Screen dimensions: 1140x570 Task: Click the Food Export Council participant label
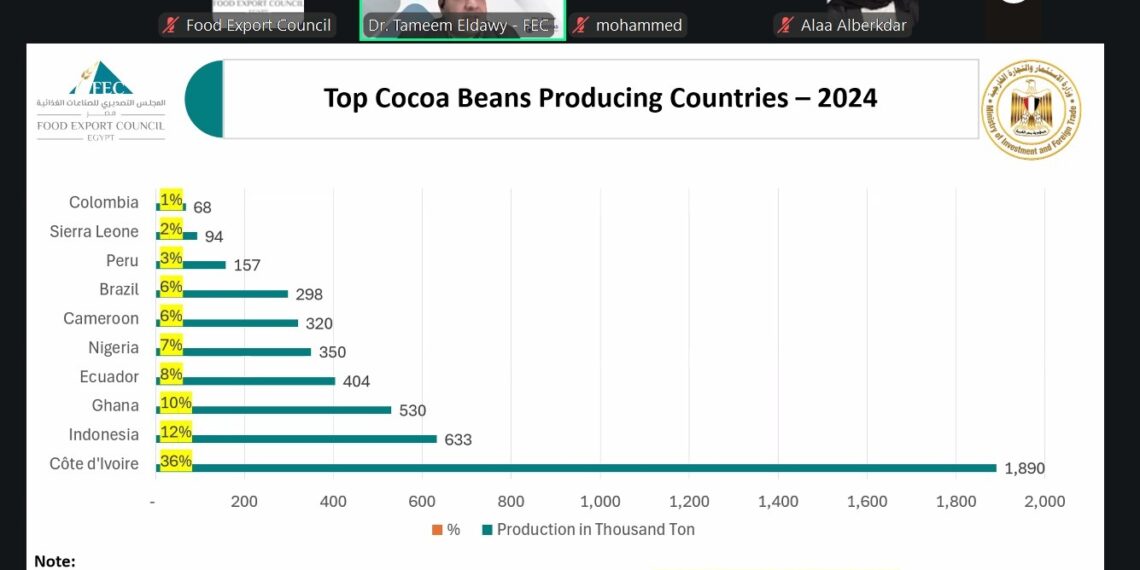(x=258, y=26)
